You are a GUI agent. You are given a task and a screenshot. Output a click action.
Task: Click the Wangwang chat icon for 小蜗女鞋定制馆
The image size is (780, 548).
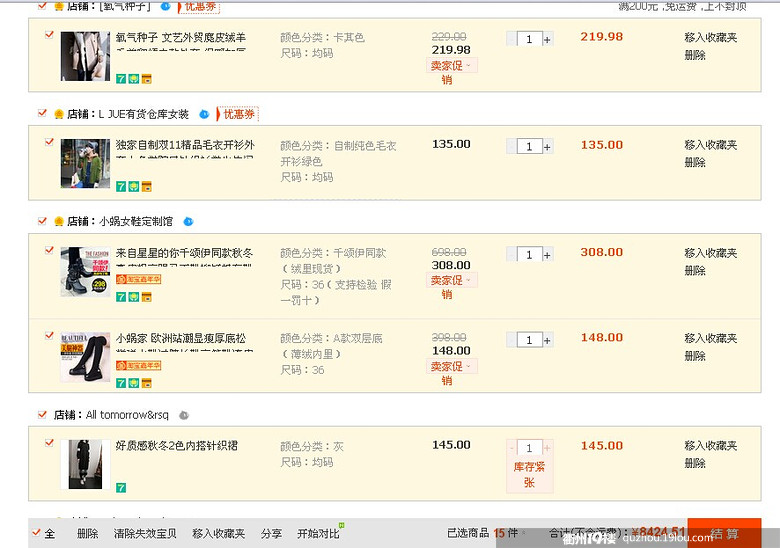tap(188, 222)
